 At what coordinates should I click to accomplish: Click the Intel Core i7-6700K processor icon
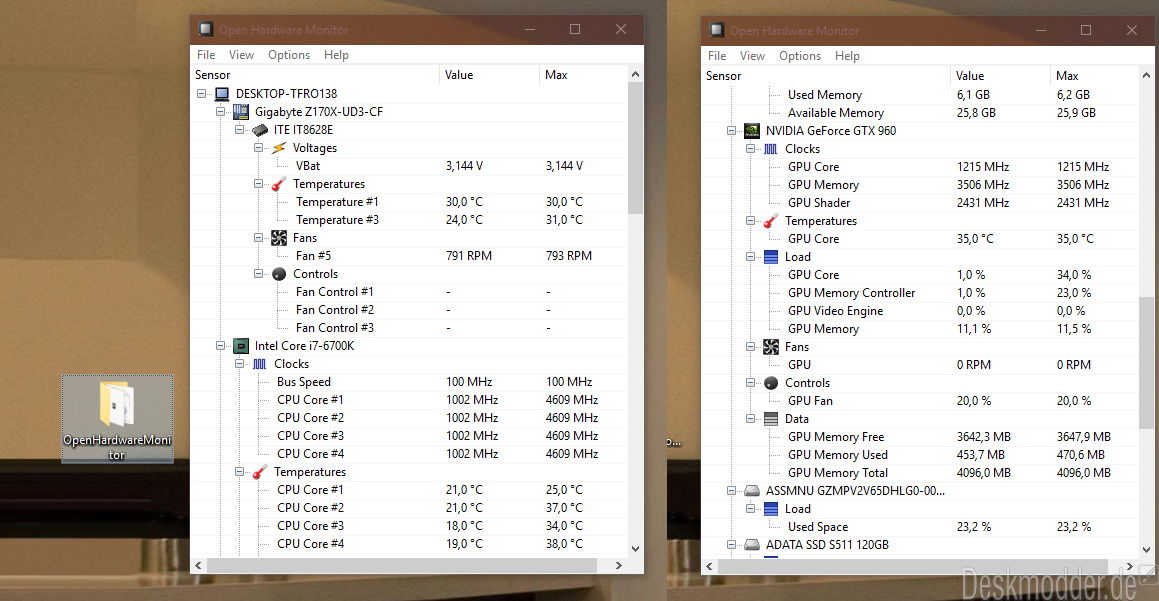click(241, 346)
